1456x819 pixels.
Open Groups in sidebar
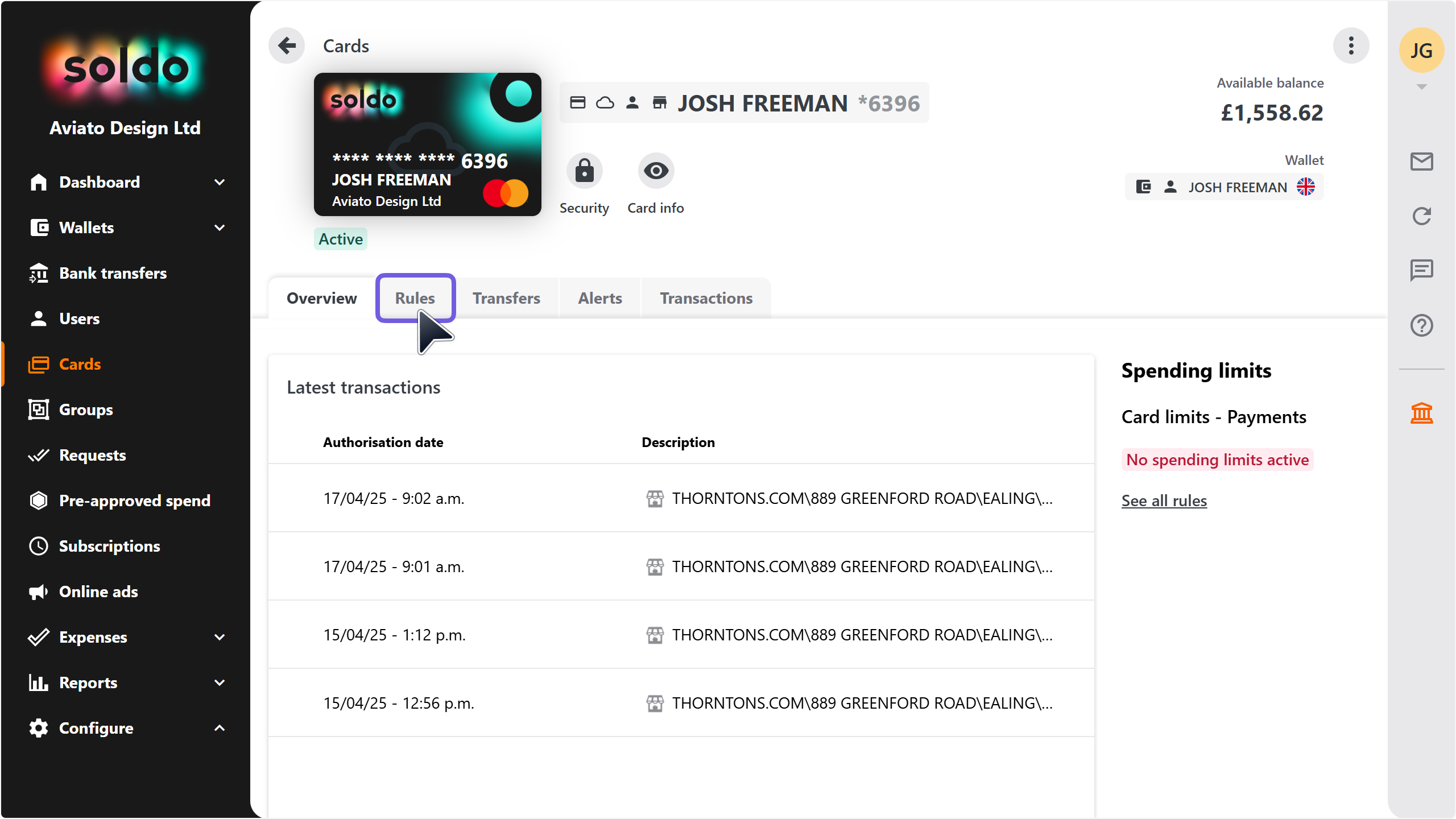point(86,409)
